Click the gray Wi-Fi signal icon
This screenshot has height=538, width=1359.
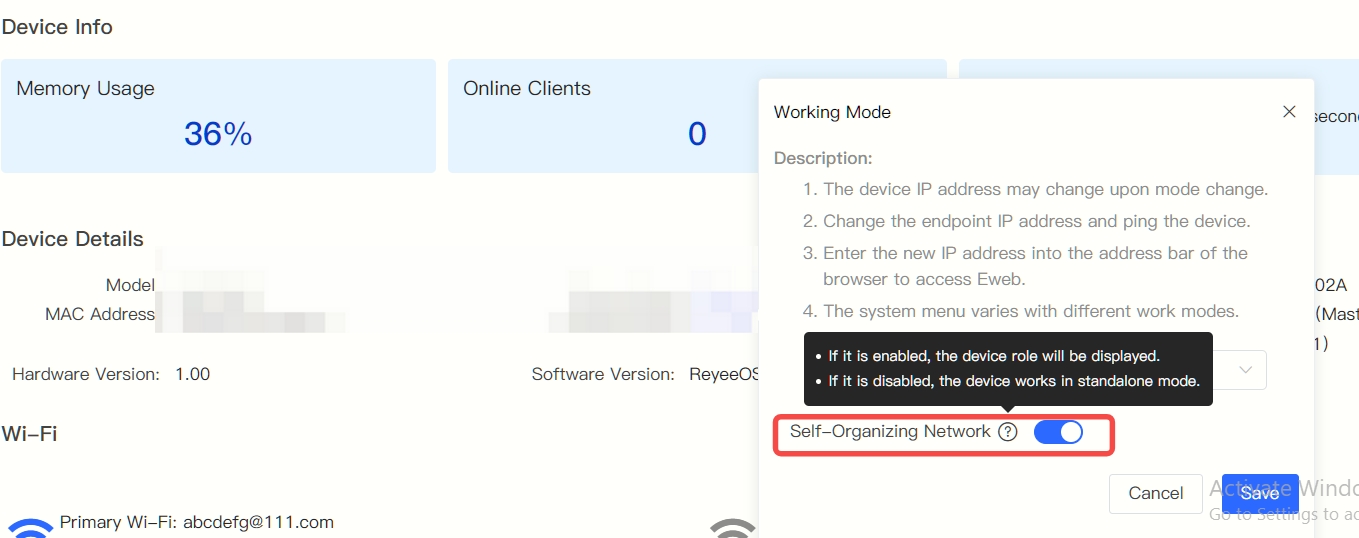point(733,527)
